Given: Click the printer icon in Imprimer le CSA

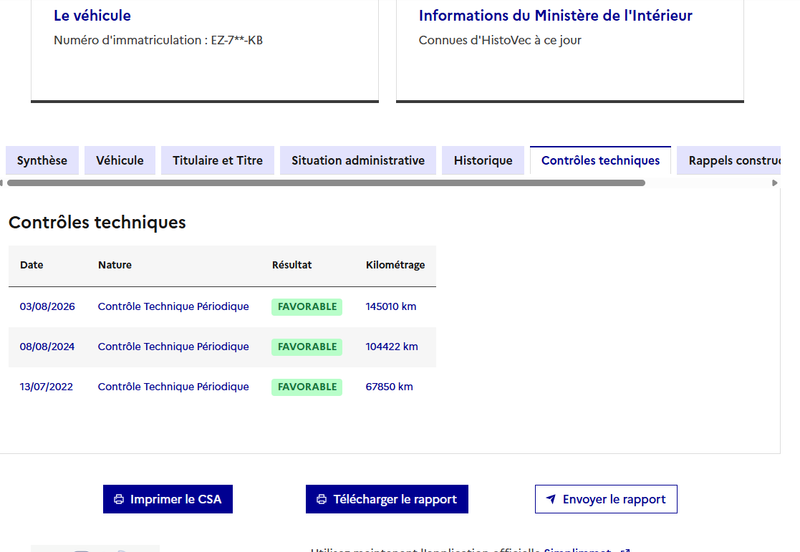Looking at the screenshot, I should (x=119, y=499).
